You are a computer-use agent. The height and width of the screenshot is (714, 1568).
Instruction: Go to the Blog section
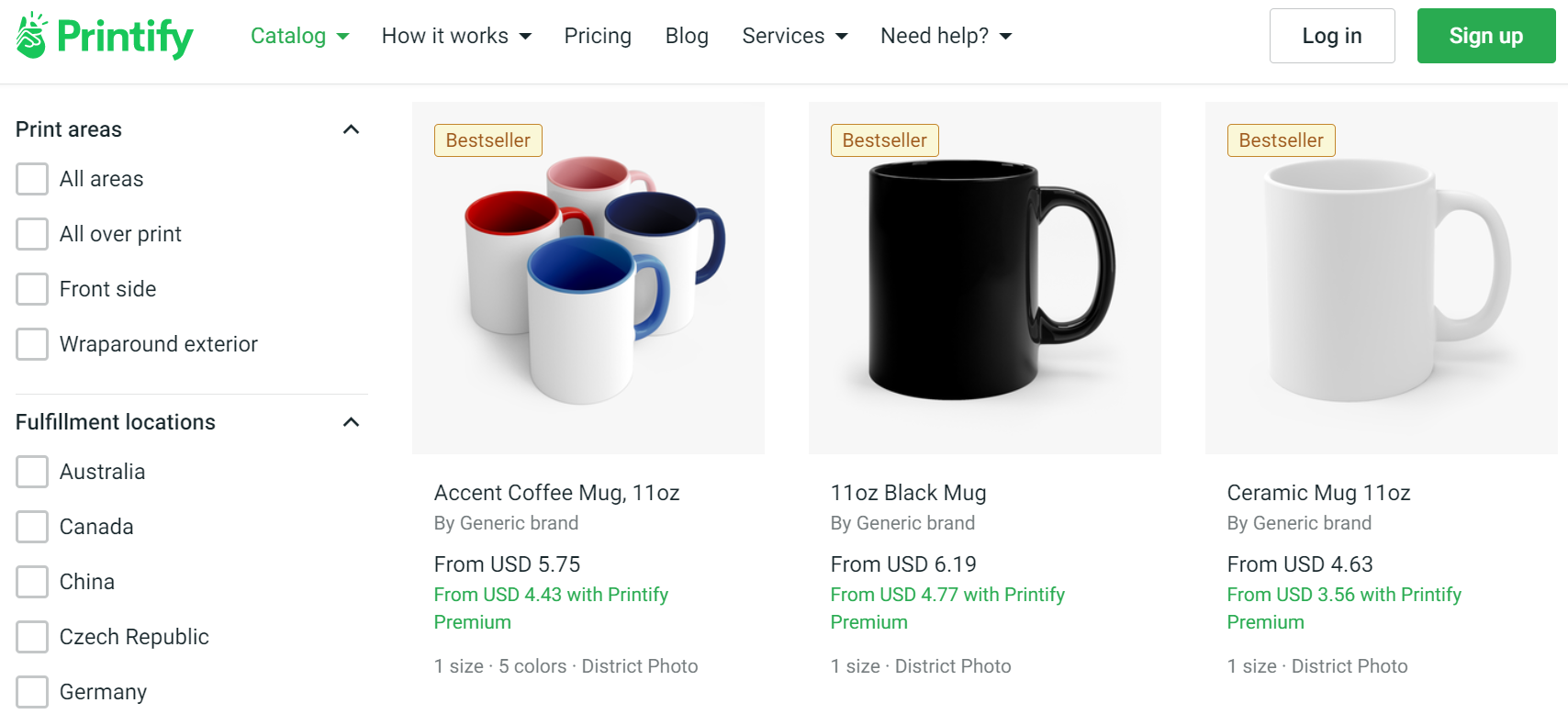click(687, 36)
